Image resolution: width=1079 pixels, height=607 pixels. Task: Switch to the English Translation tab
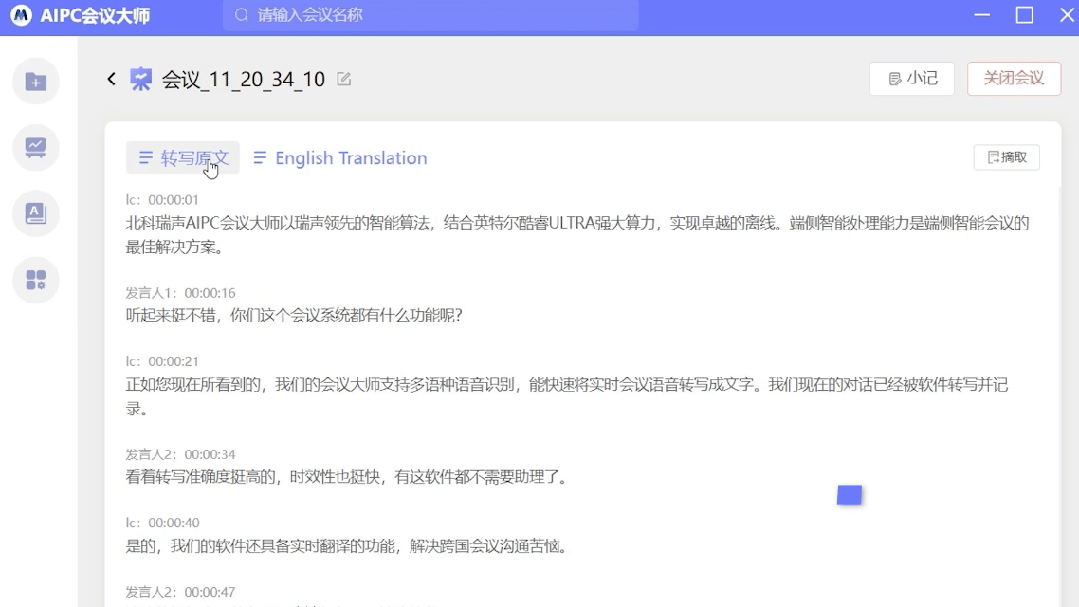(340, 158)
